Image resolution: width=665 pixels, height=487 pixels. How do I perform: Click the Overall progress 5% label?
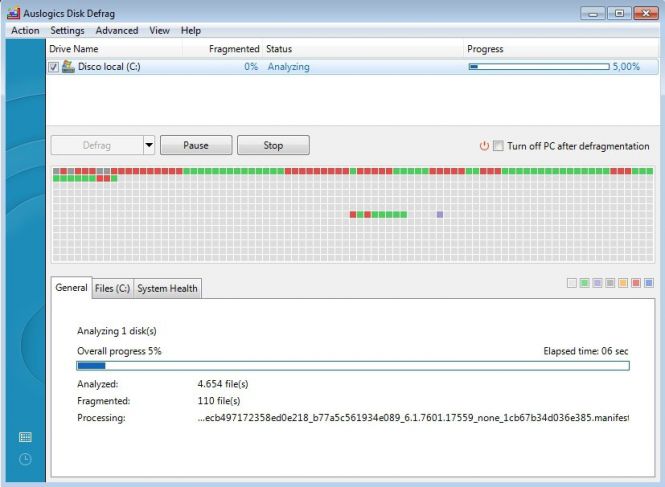(x=119, y=351)
